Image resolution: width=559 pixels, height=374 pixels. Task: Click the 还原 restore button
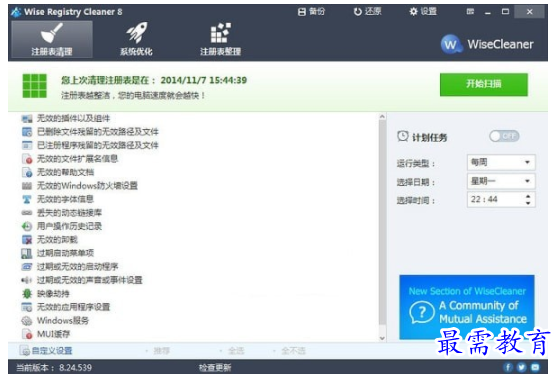click(x=368, y=11)
